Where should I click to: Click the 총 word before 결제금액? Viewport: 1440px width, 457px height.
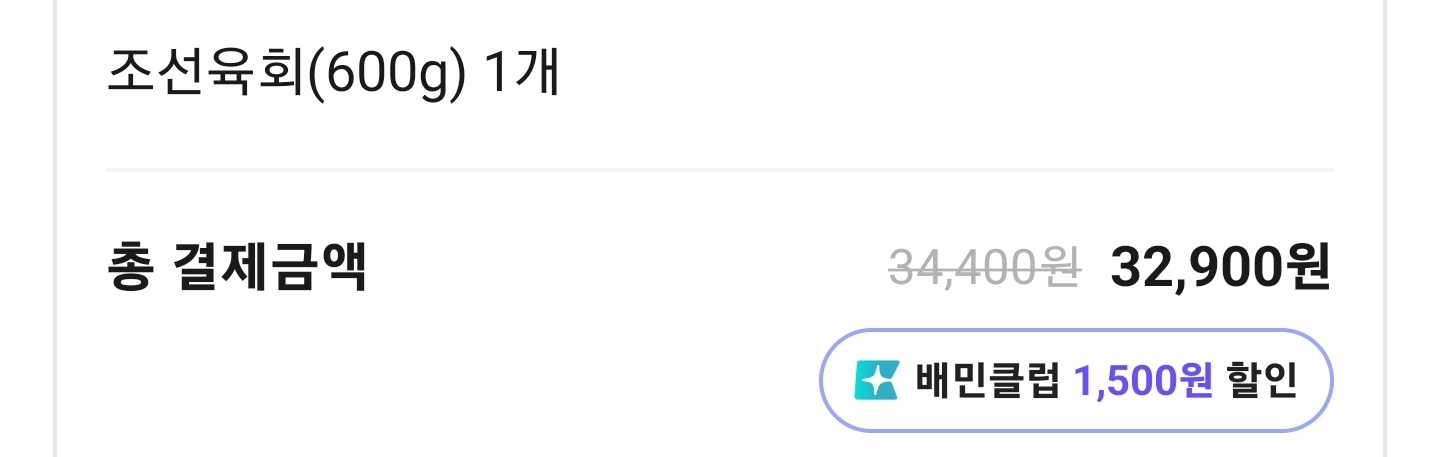coord(128,267)
